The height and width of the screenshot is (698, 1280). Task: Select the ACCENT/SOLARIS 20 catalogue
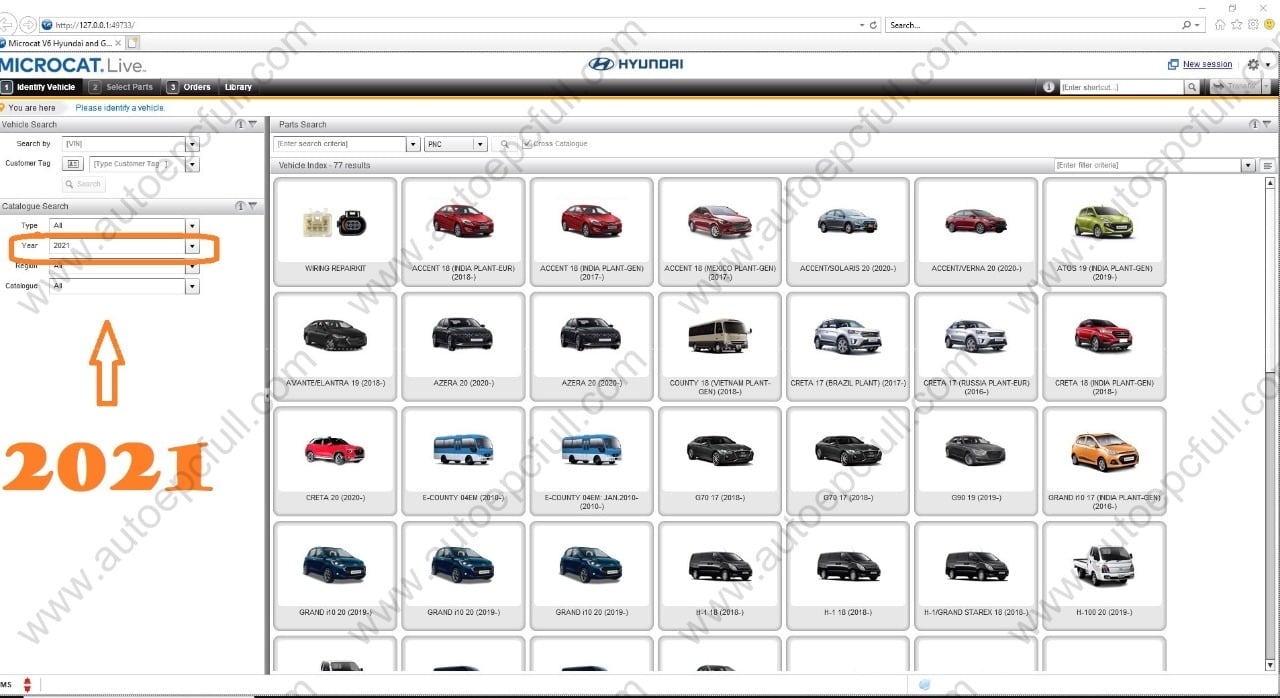[x=847, y=232]
